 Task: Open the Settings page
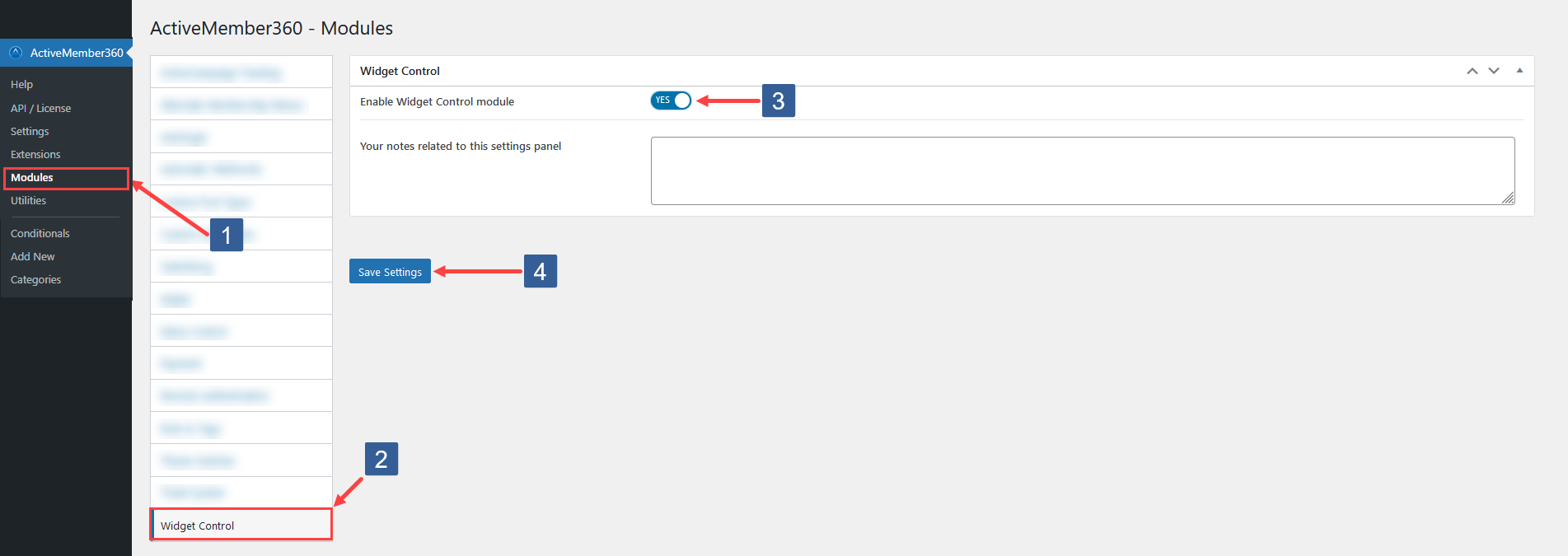click(x=29, y=131)
